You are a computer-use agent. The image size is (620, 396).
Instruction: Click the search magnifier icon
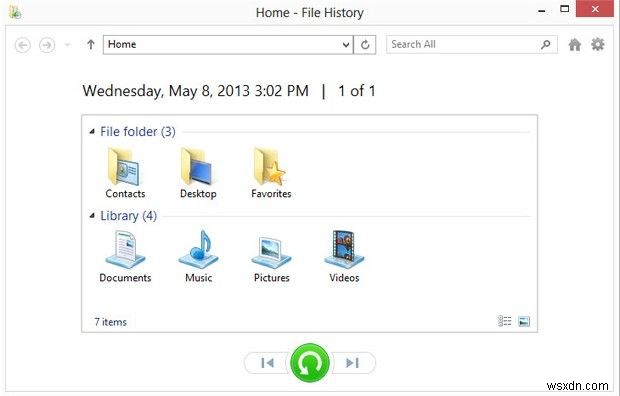pos(546,44)
